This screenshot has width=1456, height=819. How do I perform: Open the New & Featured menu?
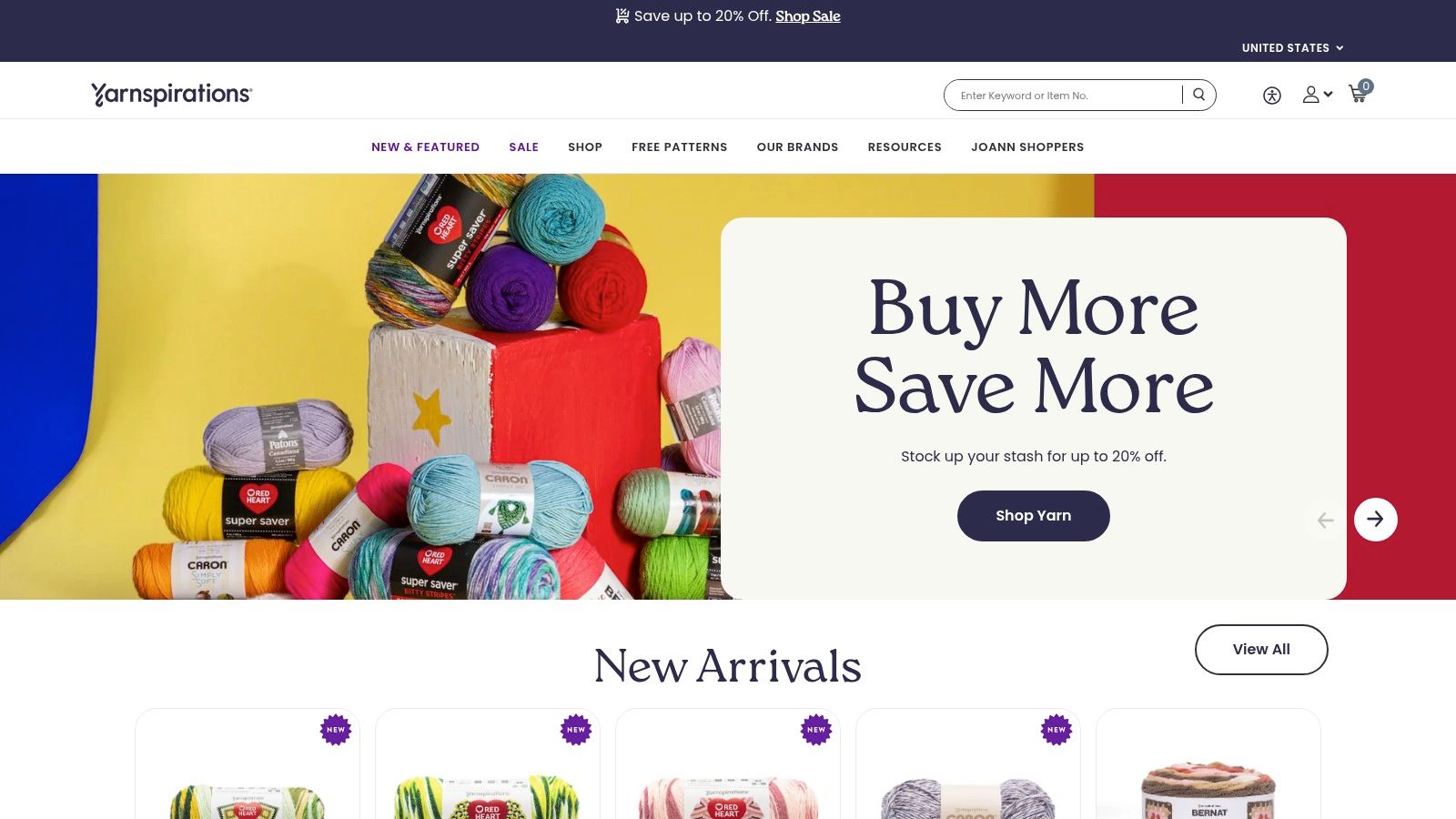tap(425, 147)
